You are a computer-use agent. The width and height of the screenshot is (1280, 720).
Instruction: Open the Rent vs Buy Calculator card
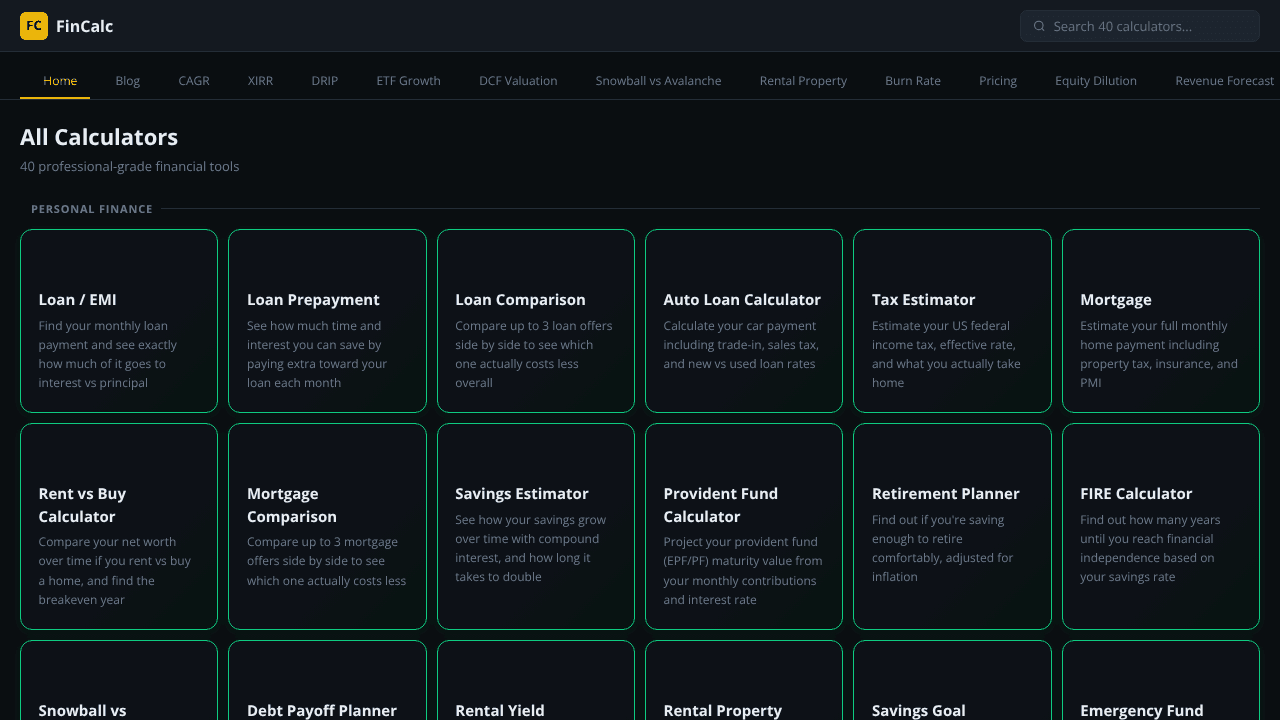119,526
